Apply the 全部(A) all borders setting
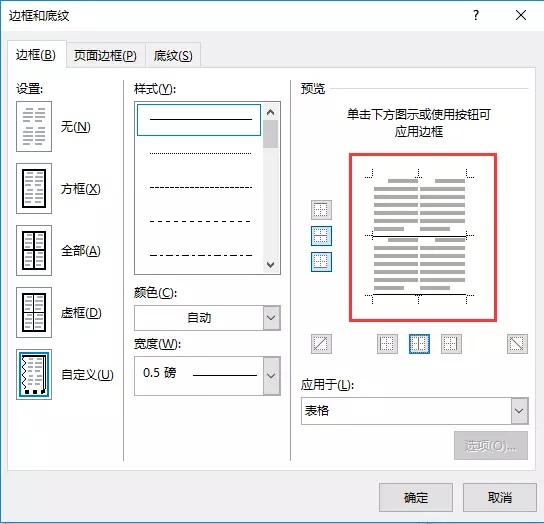 pyautogui.click(x=34, y=250)
